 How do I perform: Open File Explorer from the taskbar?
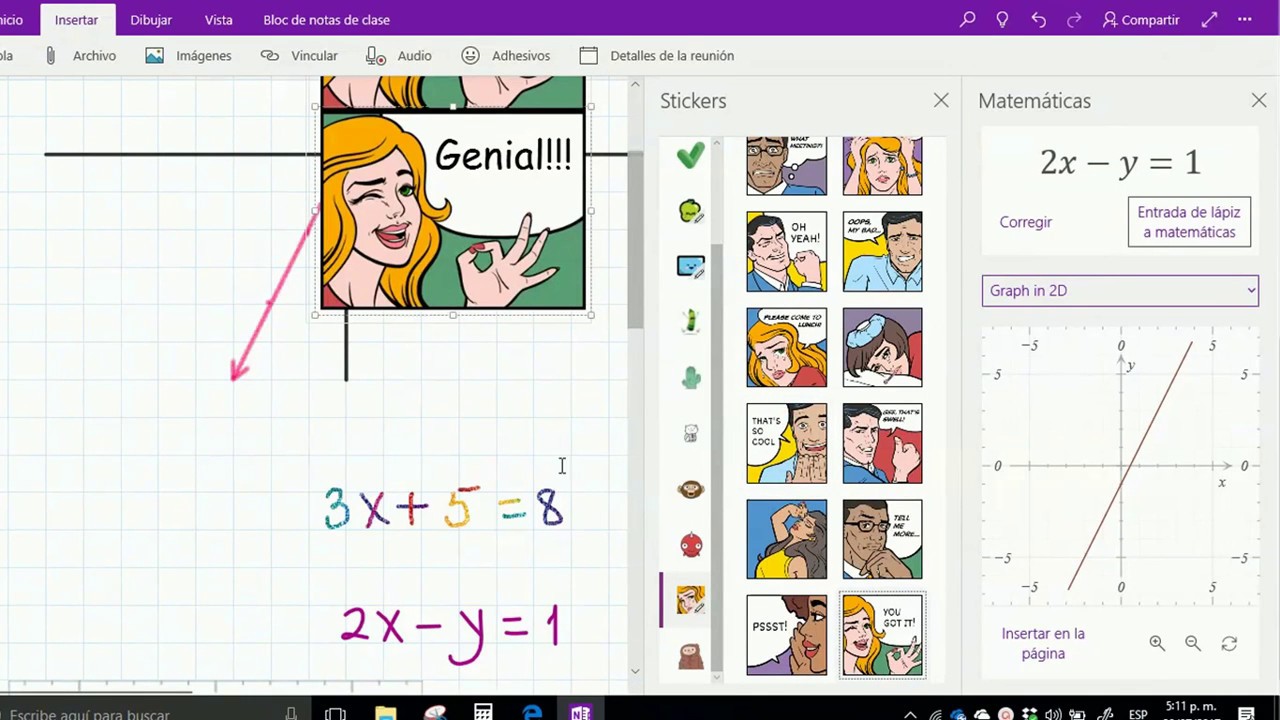385,713
